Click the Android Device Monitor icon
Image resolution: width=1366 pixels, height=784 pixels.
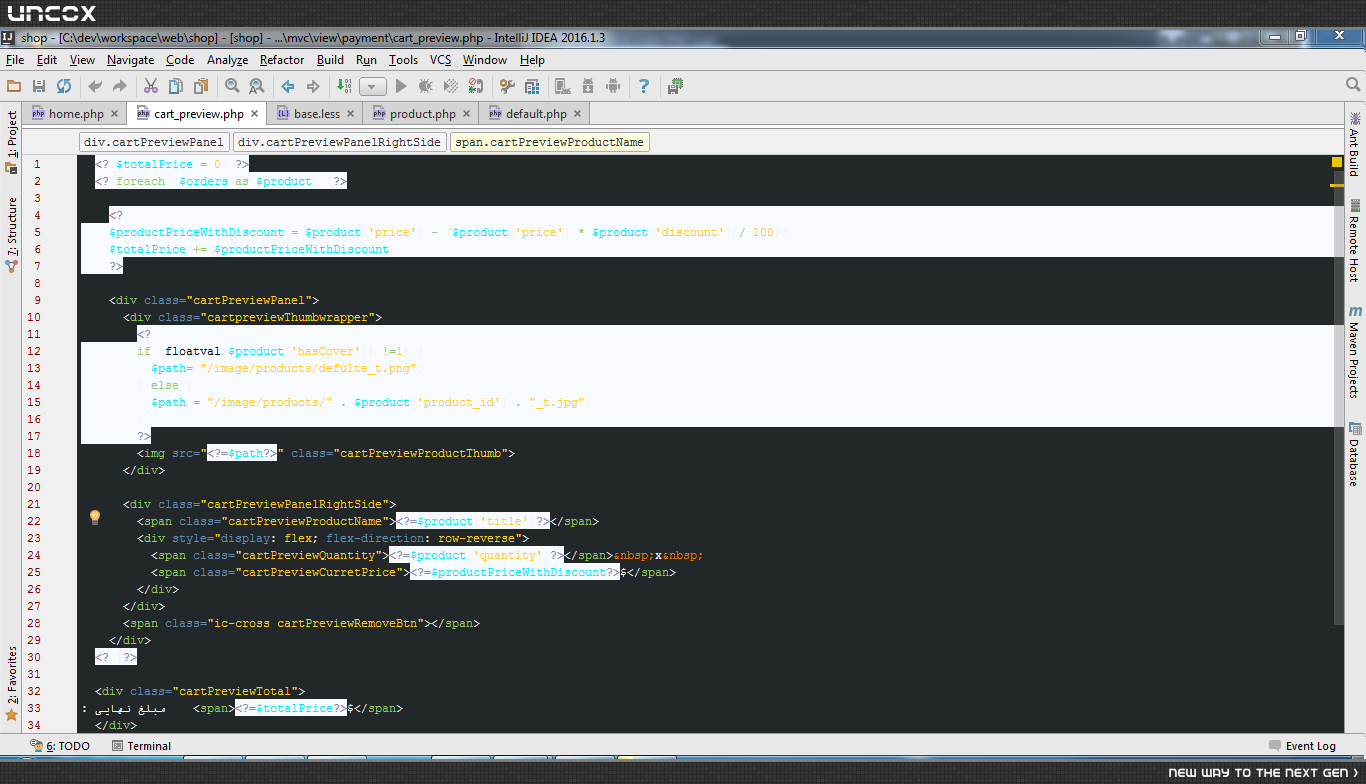(x=613, y=87)
